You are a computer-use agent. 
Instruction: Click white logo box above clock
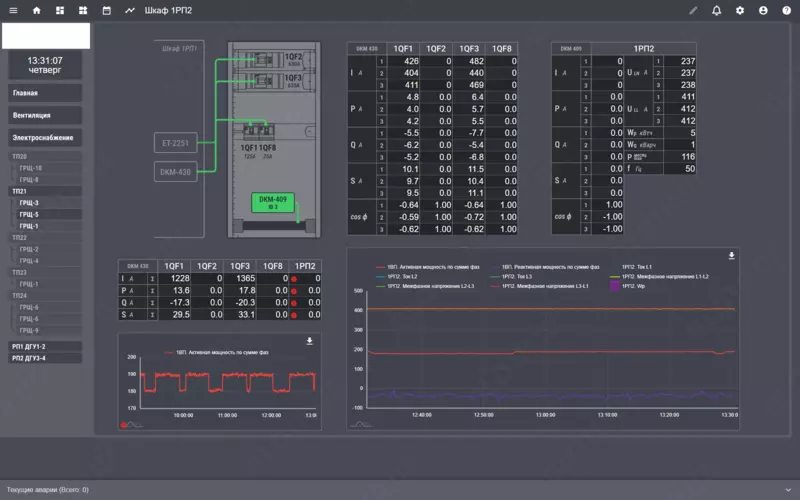(x=46, y=35)
